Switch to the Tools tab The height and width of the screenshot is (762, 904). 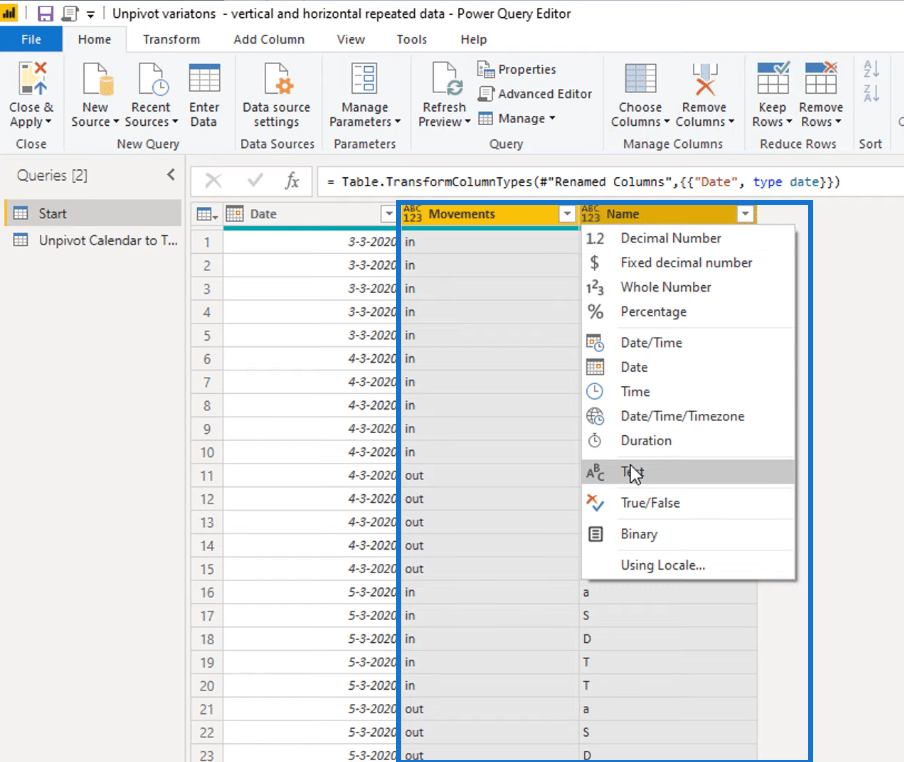coord(412,39)
